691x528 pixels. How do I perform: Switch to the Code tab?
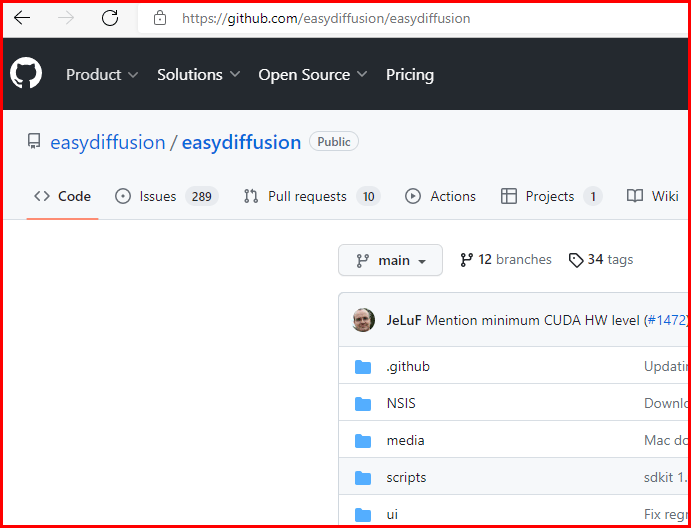tap(62, 196)
